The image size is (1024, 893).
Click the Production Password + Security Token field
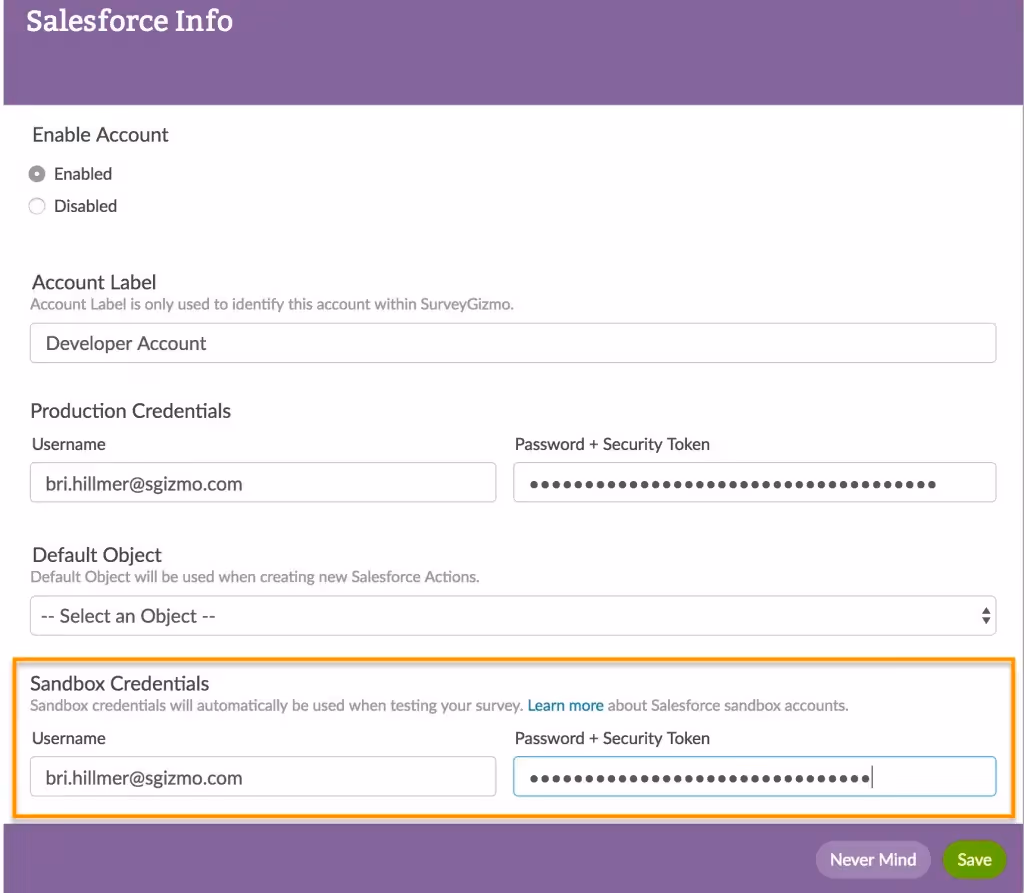click(754, 483)
